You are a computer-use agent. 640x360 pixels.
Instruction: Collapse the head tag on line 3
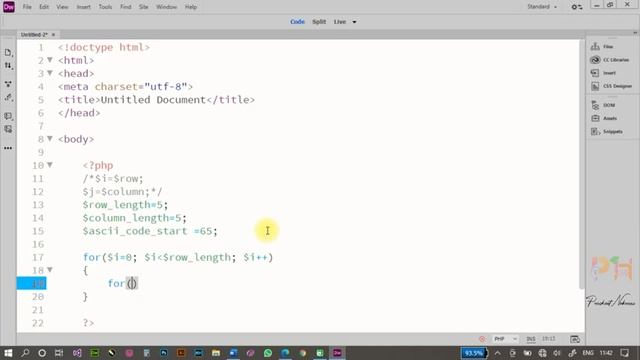click(50, 73)
